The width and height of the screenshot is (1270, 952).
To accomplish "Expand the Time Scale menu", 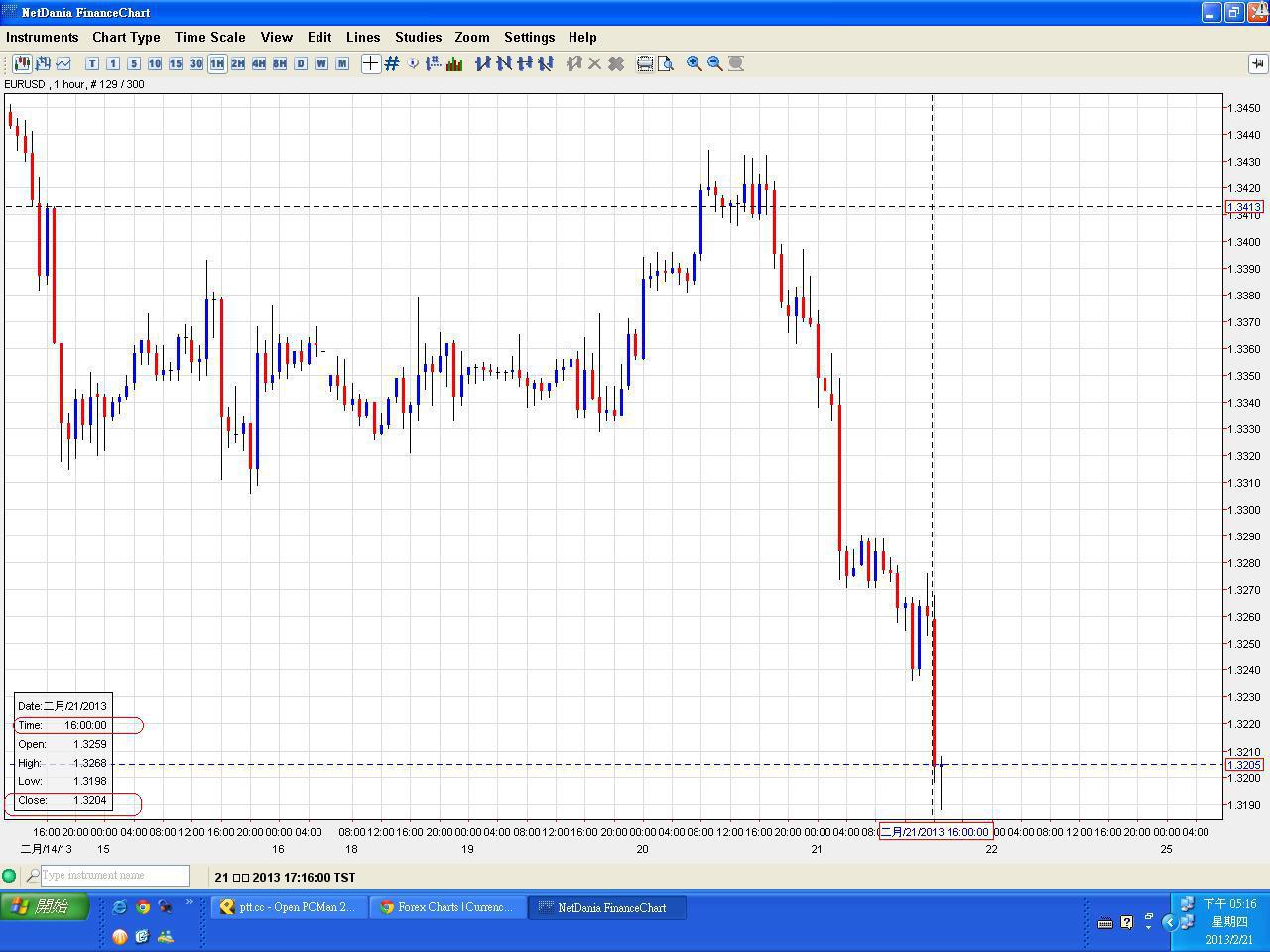I will (x=209, y=37).
